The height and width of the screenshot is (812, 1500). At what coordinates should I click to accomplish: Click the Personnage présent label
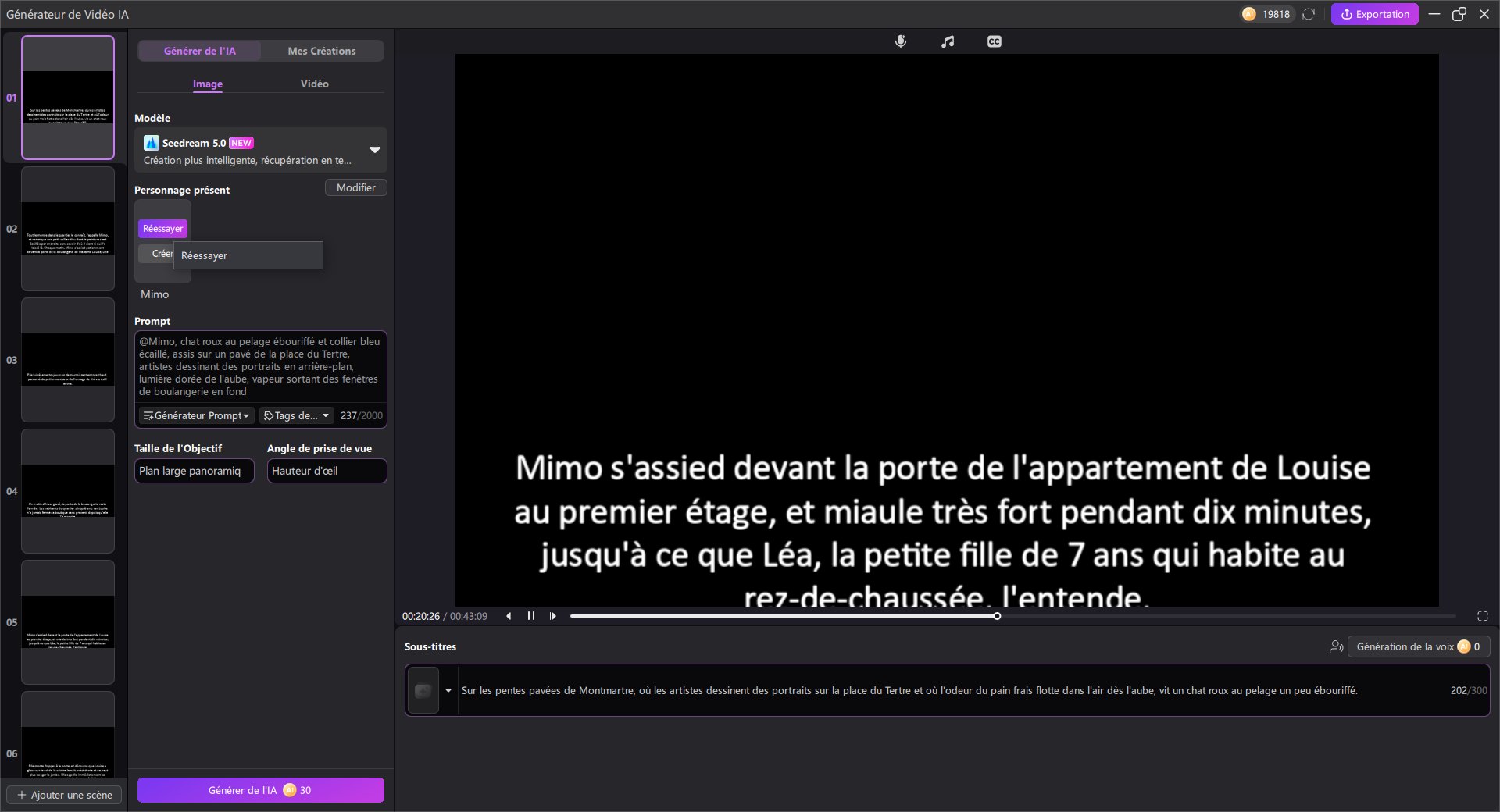(182, 190)
